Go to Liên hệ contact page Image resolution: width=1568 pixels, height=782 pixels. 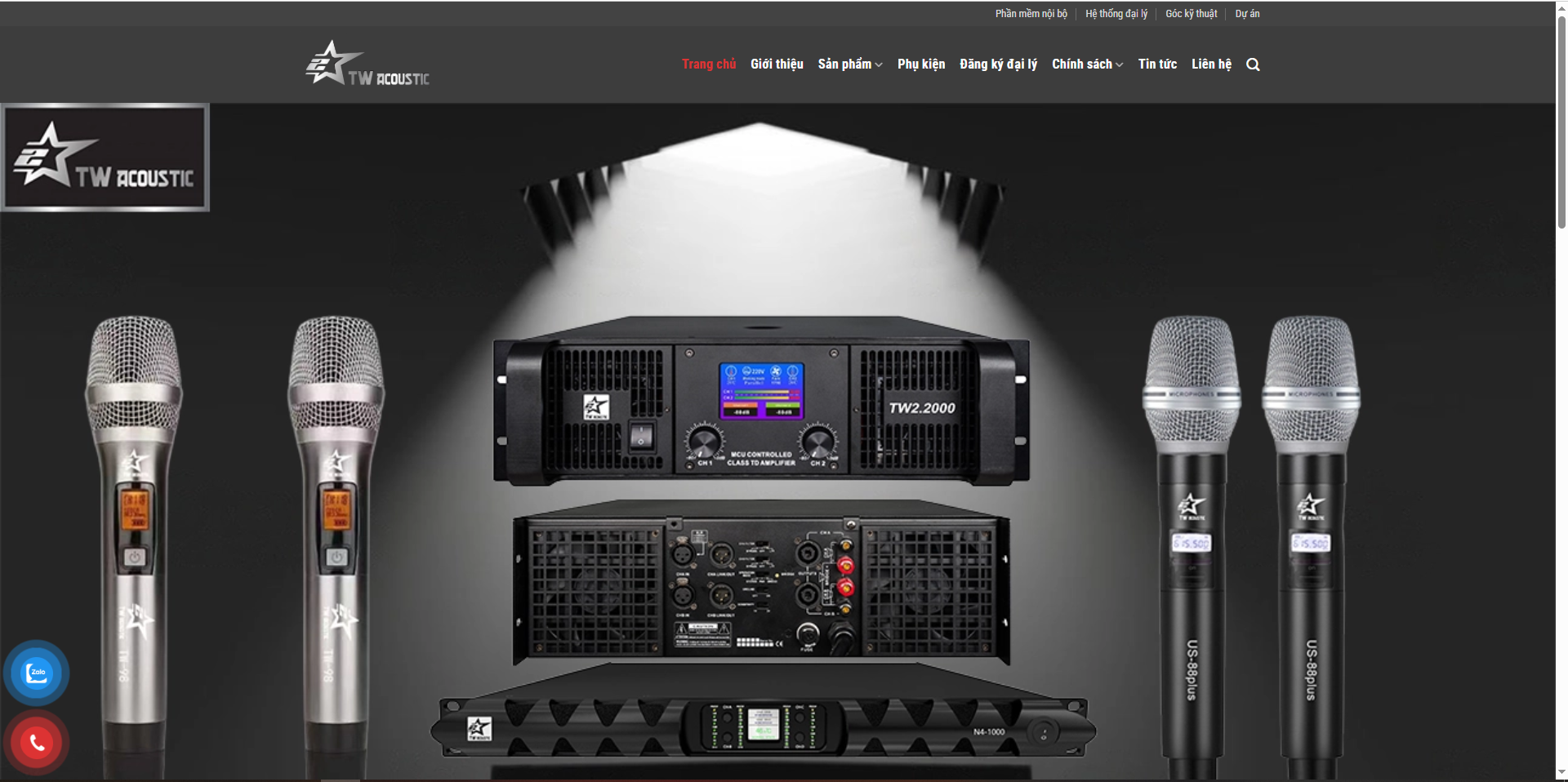(1211, 64)
